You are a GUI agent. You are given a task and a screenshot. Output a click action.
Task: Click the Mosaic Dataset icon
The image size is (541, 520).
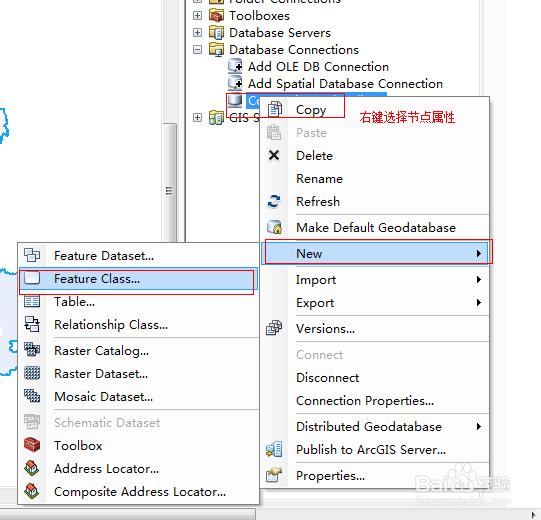pos(32,396)
